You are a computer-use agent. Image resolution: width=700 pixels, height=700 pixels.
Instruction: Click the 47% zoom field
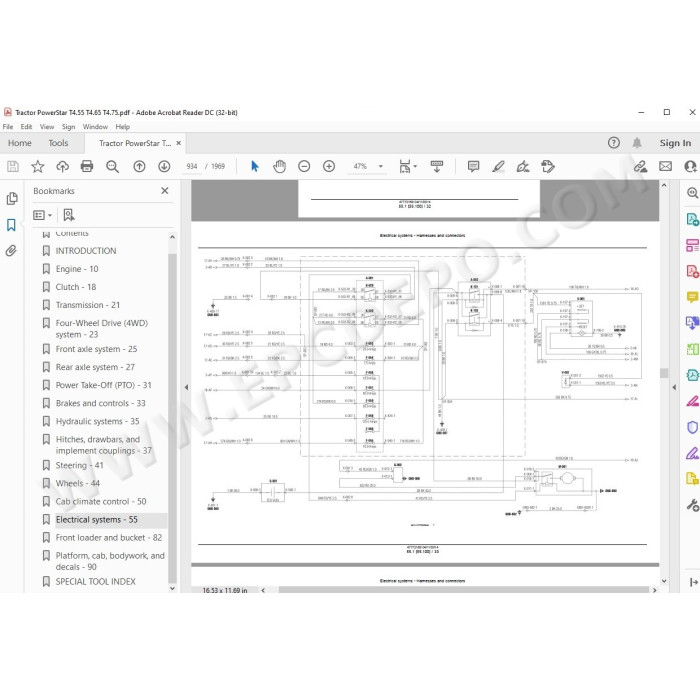coord(360,167)
